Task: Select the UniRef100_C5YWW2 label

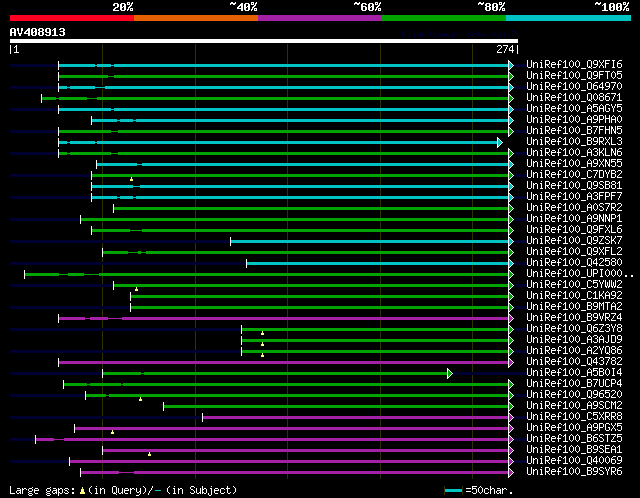Action: tap(574, 285)
